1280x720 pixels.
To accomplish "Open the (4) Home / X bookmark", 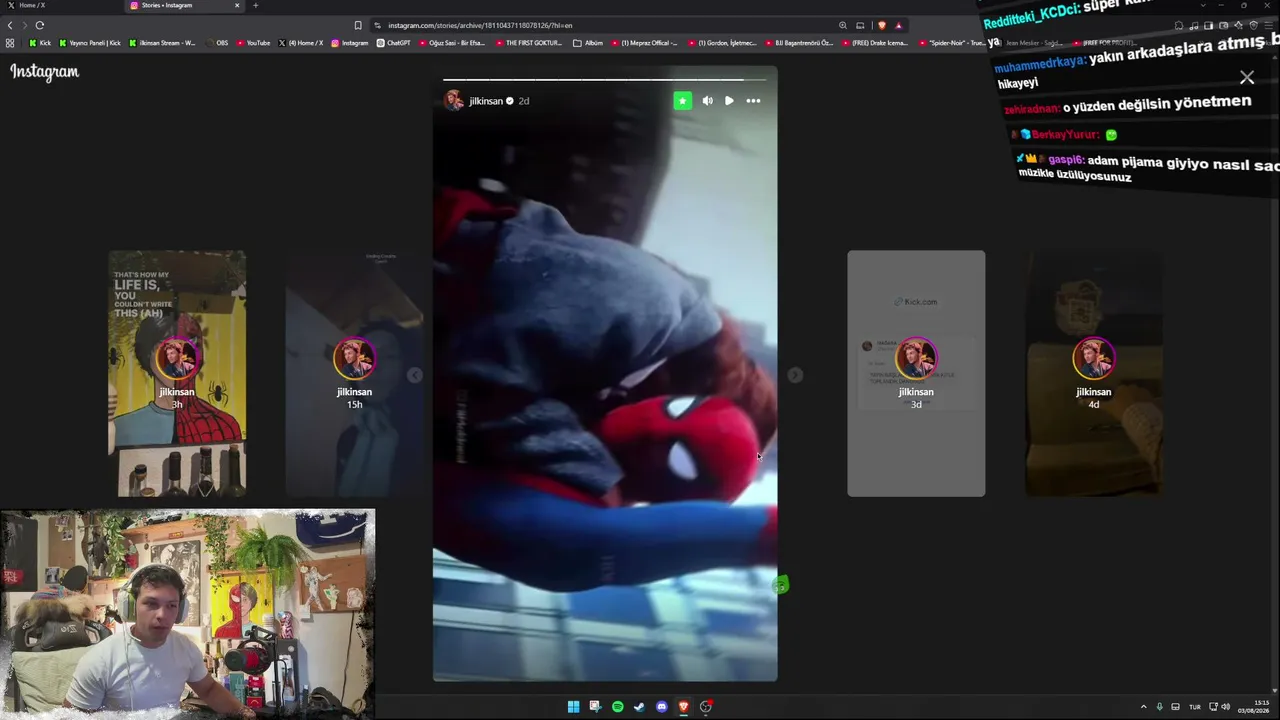I will 301,43.
